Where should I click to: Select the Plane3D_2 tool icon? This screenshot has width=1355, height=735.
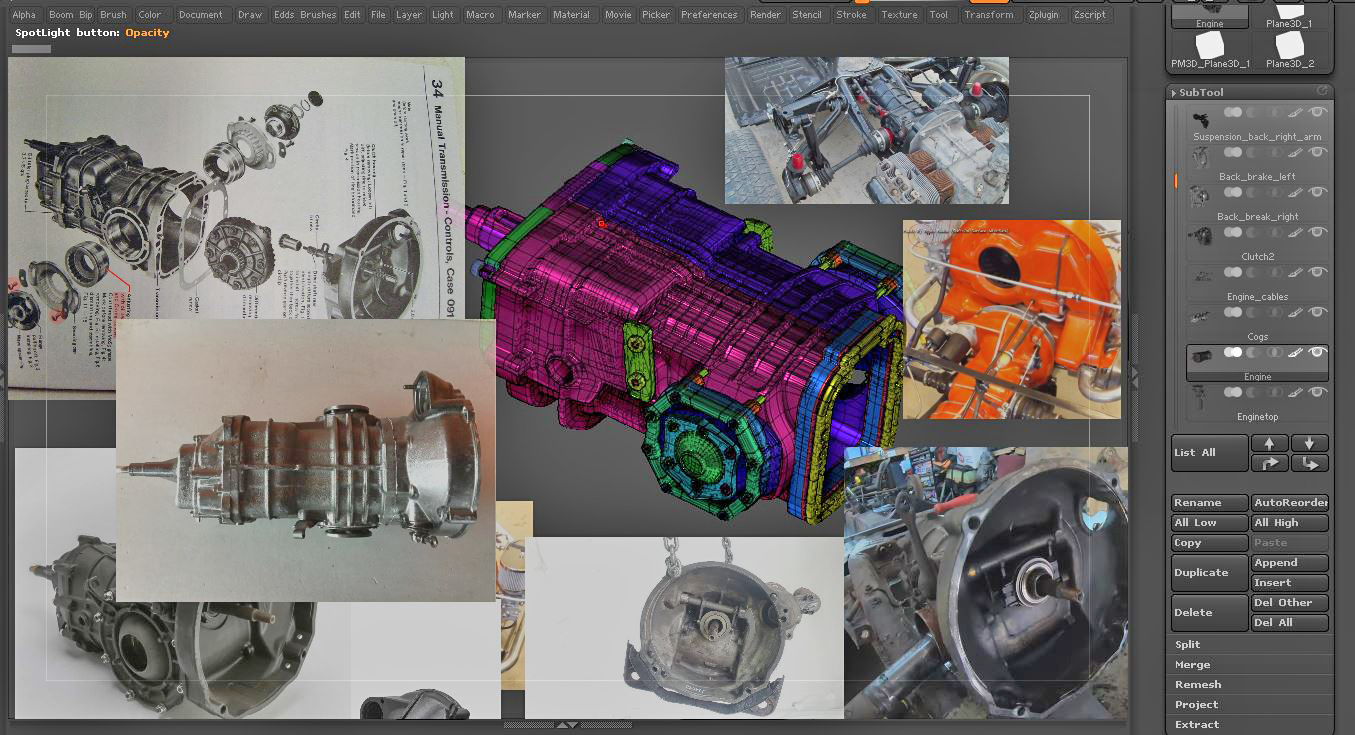tap(1289, 46)
